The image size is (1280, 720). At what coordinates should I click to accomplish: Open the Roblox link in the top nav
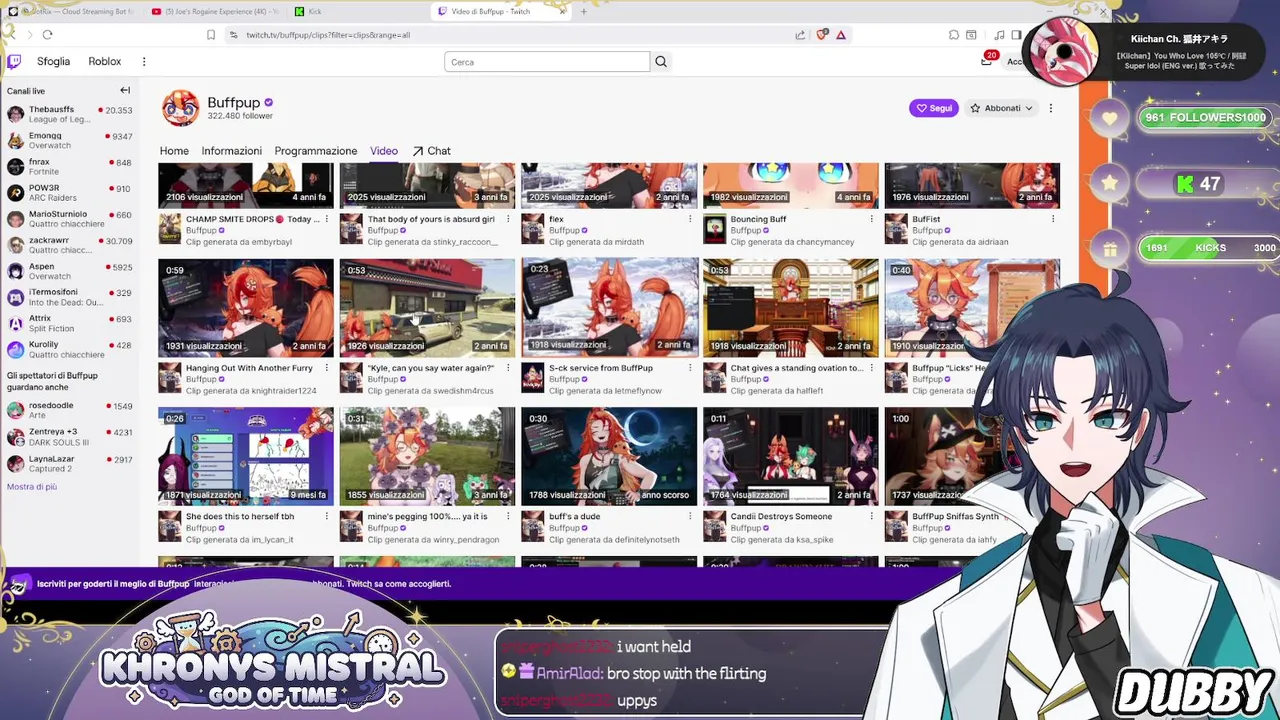point(104,62)
